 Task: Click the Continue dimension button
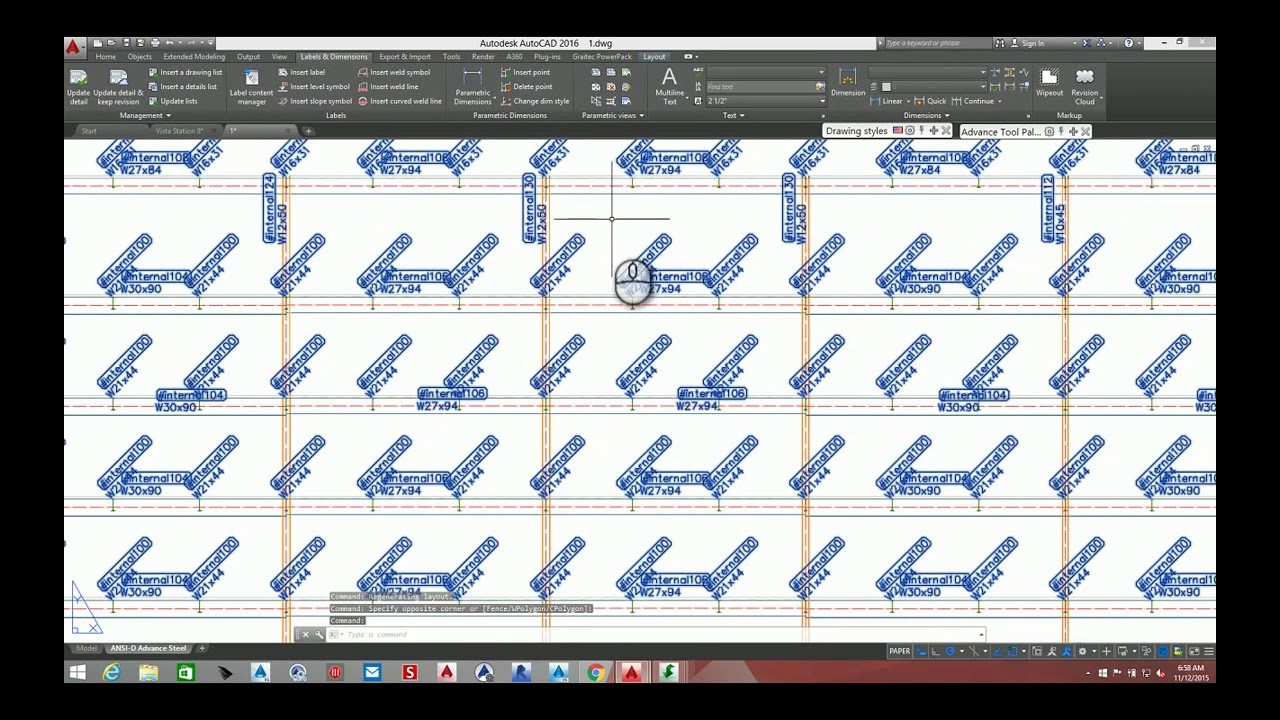coord(973,101)
